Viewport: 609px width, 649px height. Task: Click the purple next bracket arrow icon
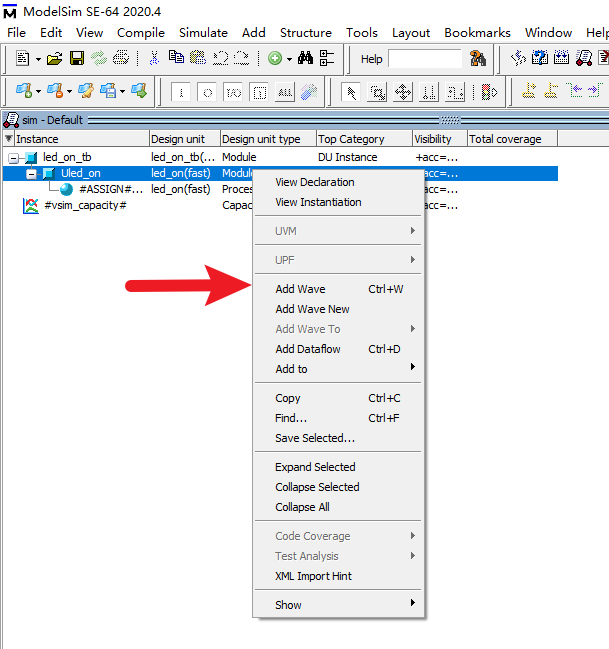[595, 90]
